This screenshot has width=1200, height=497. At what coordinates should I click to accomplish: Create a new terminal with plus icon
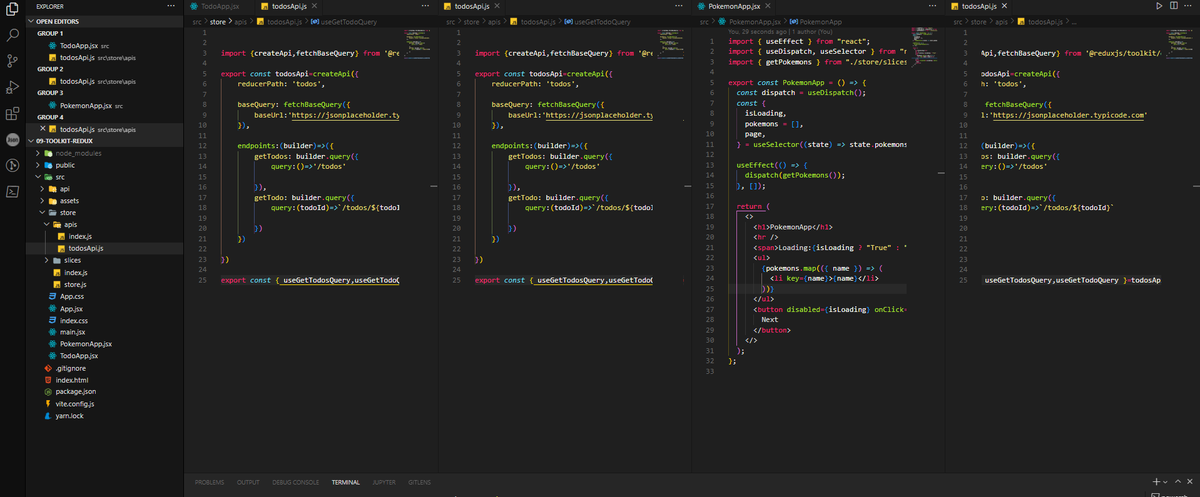click(1156, 482)
